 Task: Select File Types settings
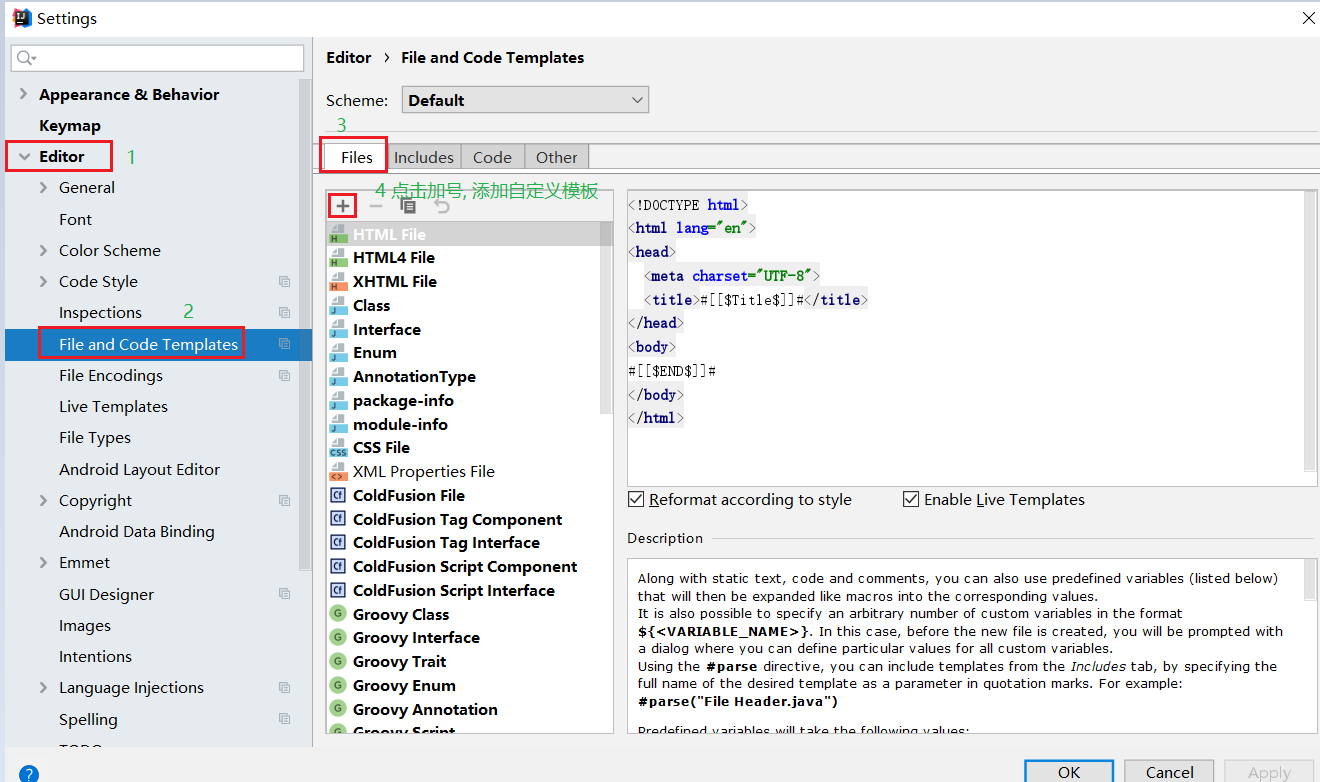[x=95, y=438]
